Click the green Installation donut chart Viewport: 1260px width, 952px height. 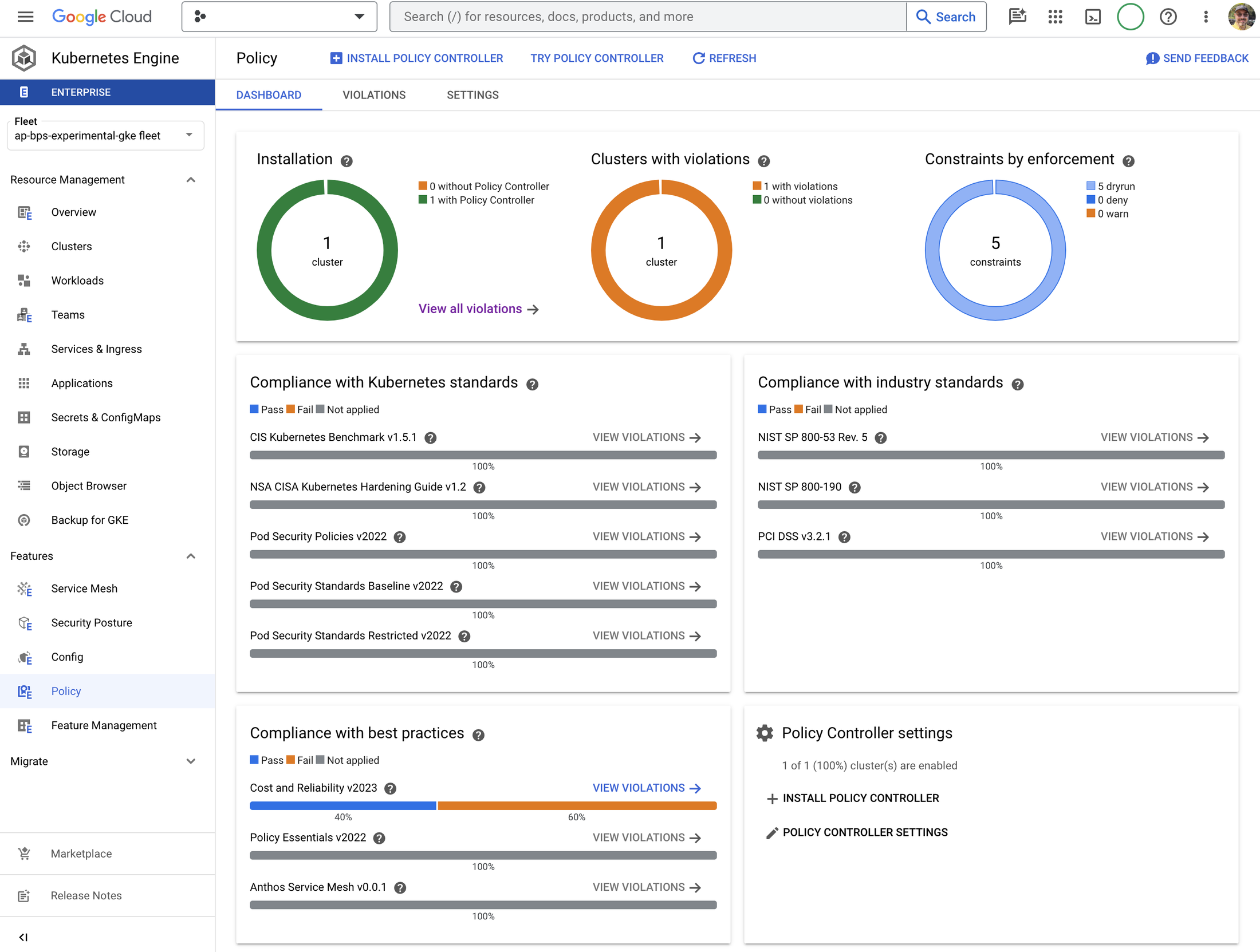(x=327, y=250)
